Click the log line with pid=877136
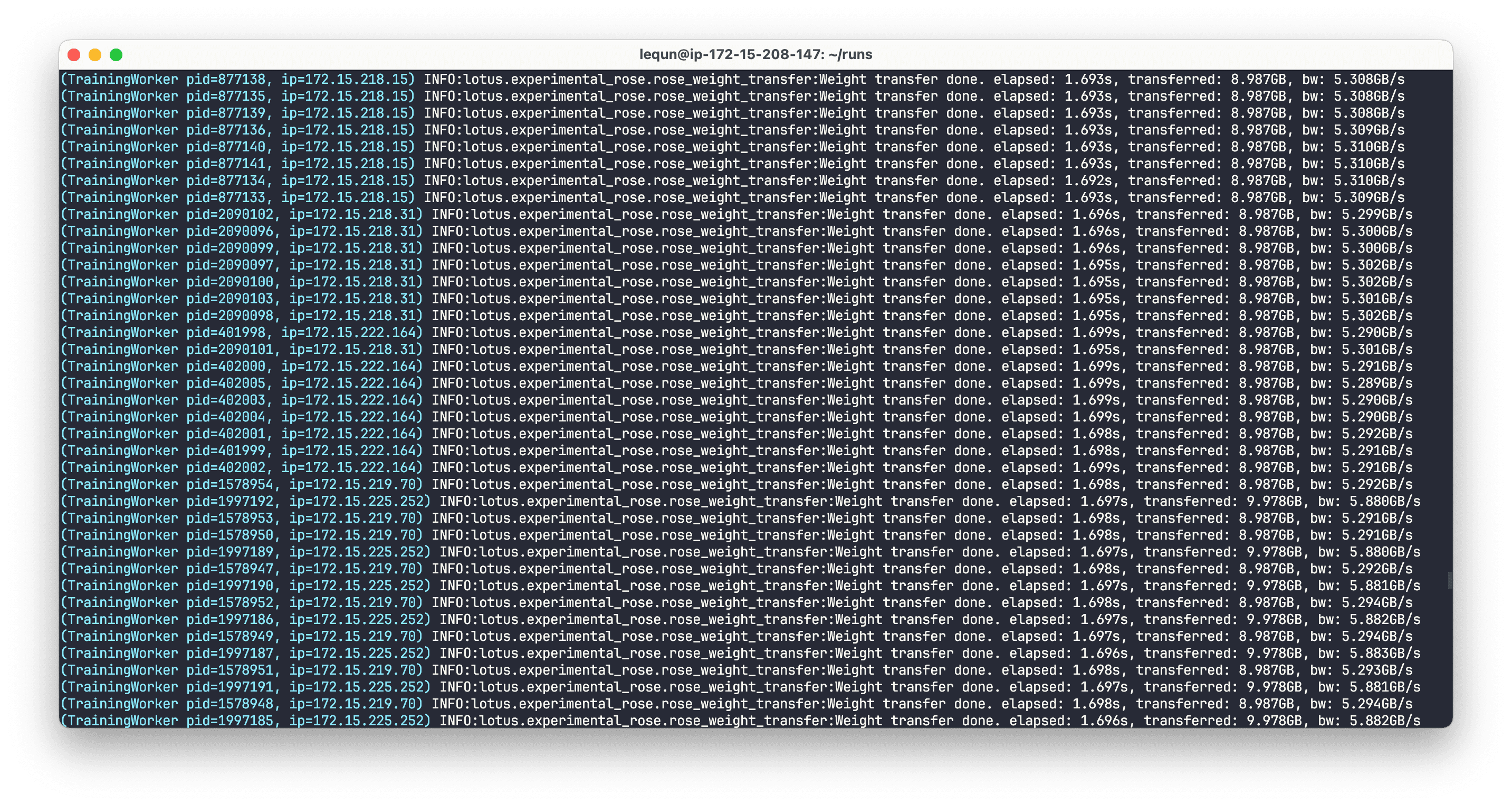The image size is (1512, 806). tap(732, 130)
